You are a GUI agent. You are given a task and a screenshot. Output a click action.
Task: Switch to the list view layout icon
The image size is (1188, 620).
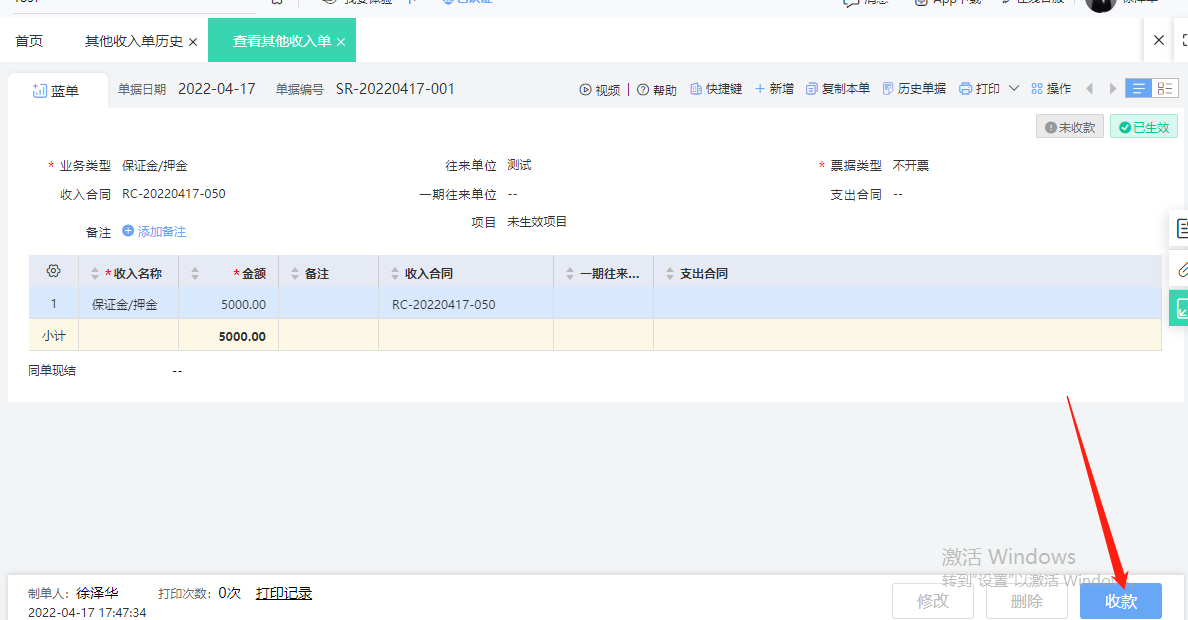[x=1138, y=88]
